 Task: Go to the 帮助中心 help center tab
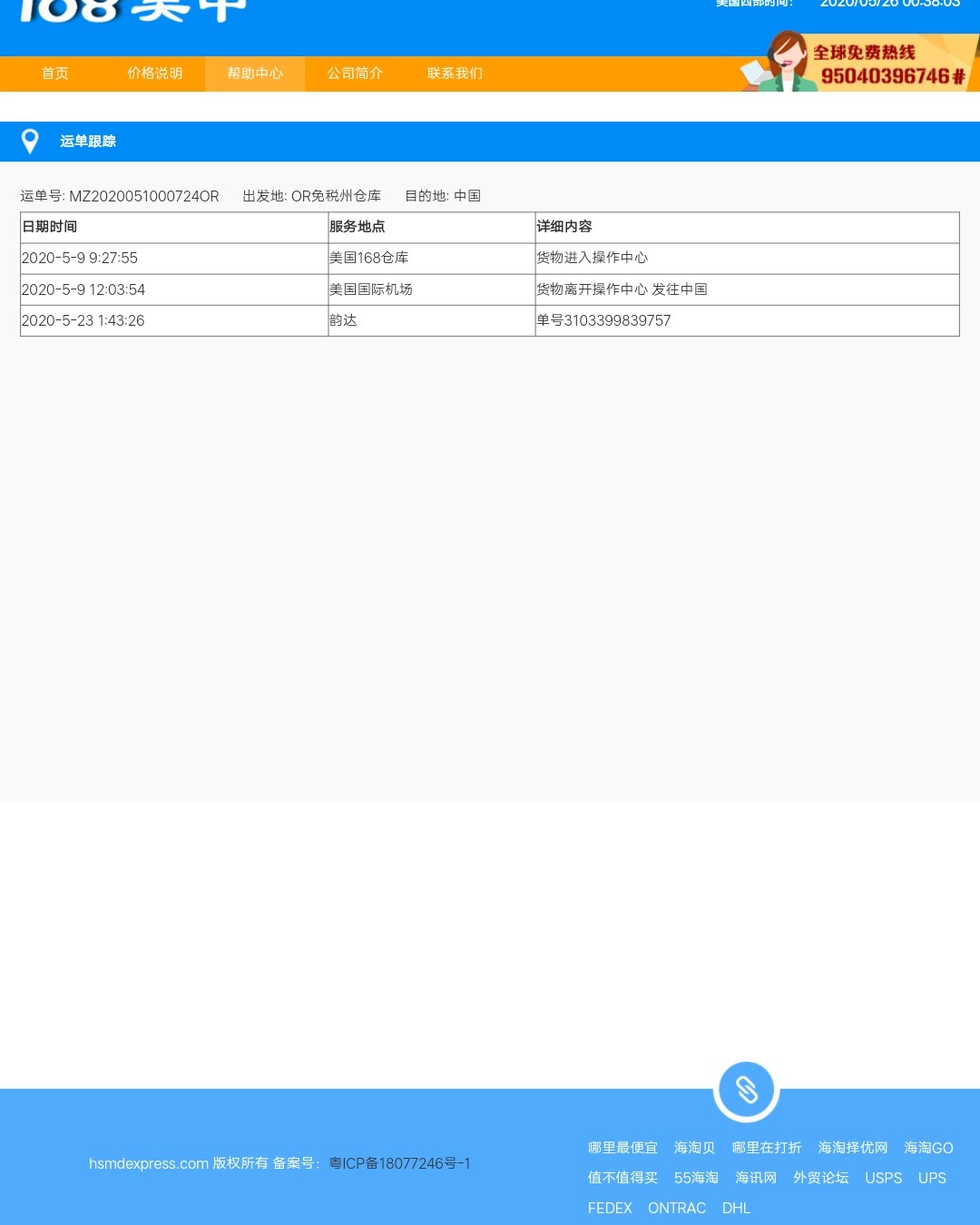point(255,73)
